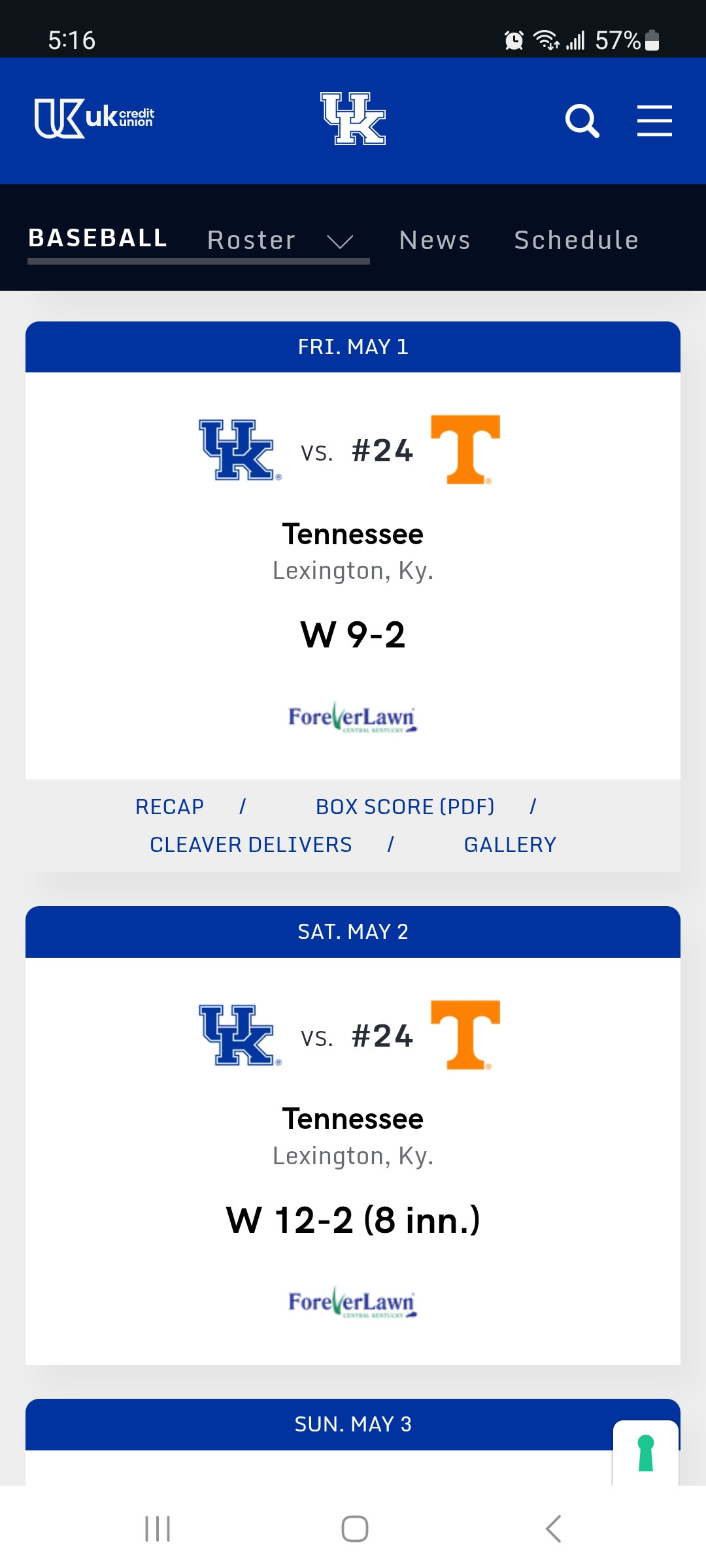This screenshot has width=706, height=1568.
Task: Open the GALLERY link
Action: (x=510, y=845)
